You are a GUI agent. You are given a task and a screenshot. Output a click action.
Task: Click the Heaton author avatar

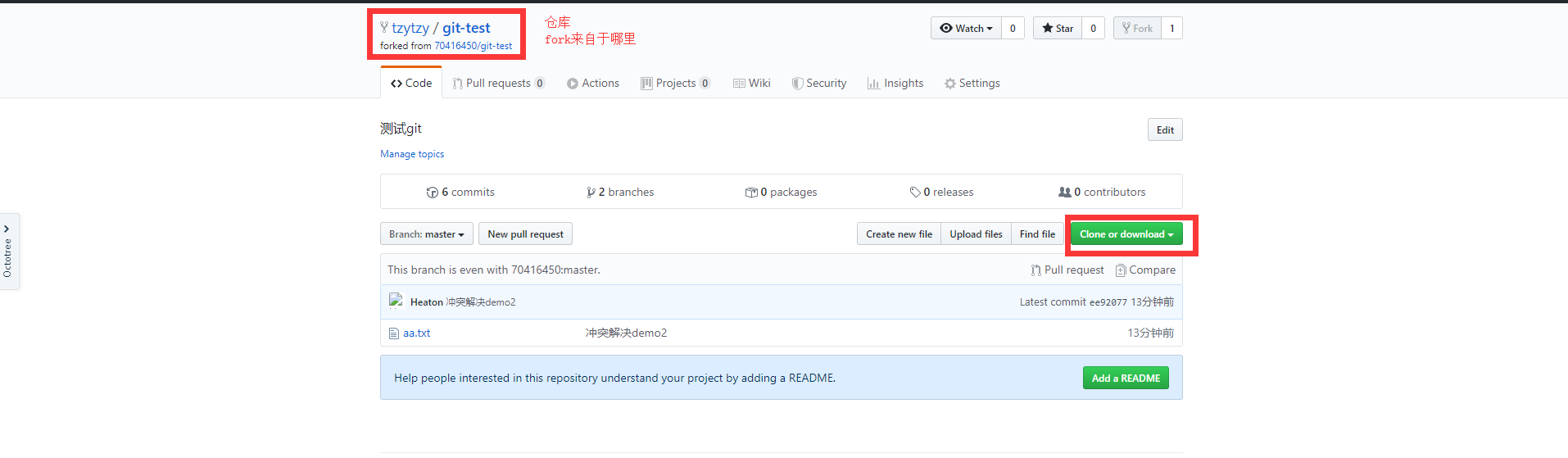tap(396, 301)
